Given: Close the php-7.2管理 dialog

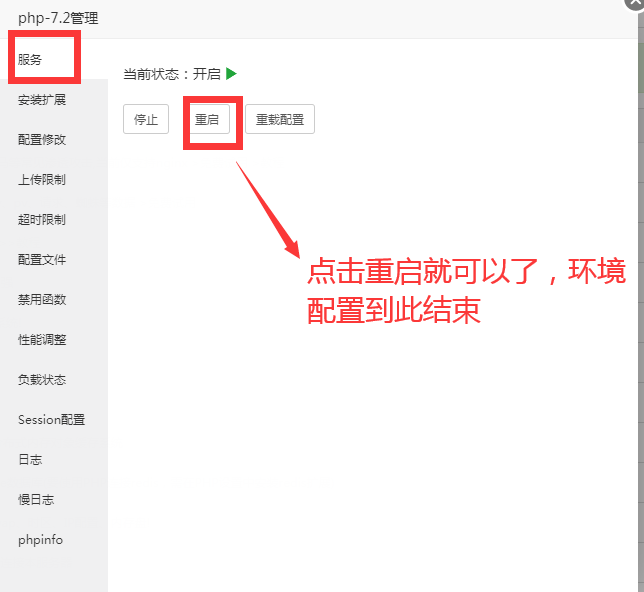Looking at the screenshot, I should pos(635,2).
